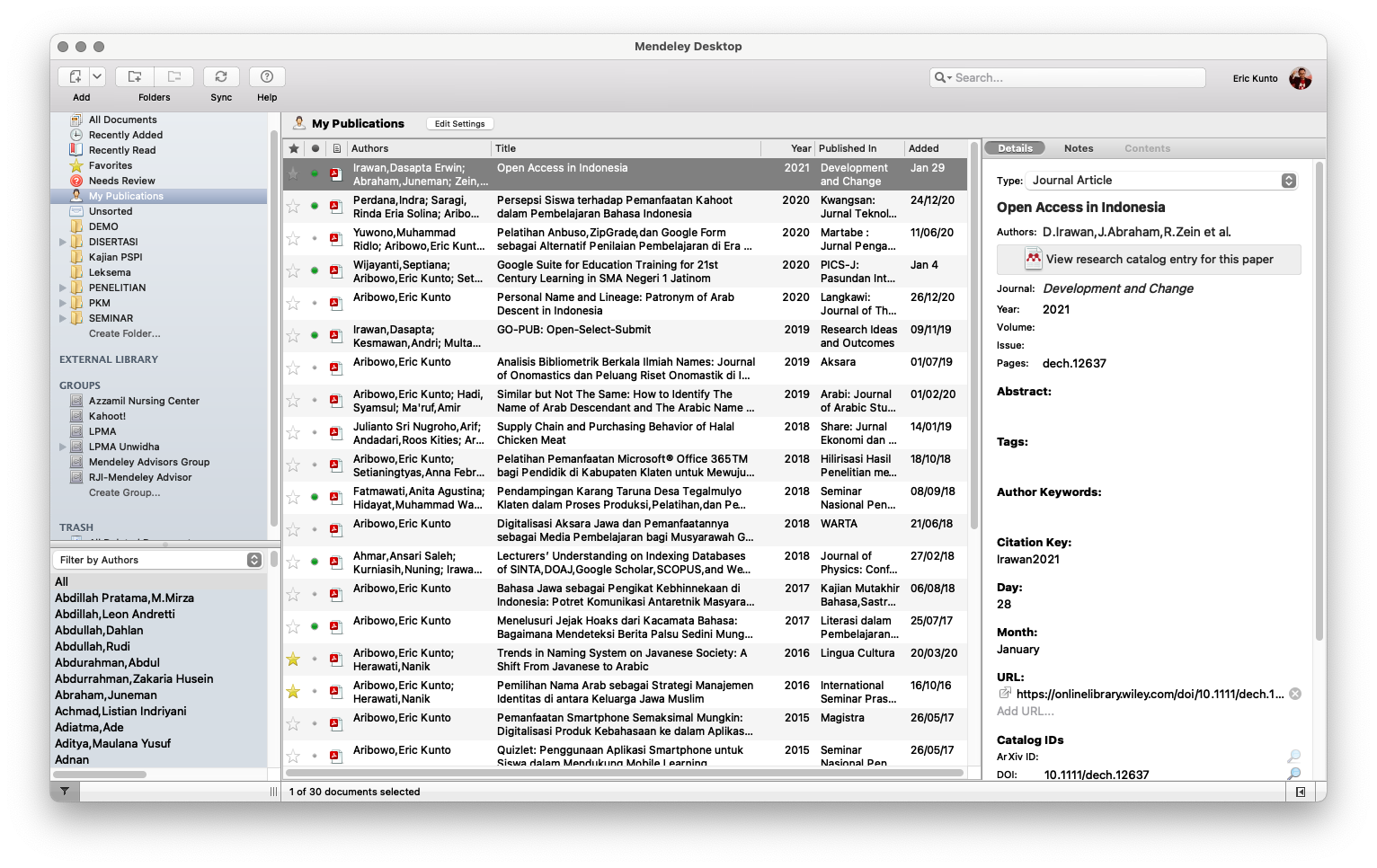Open the Add dropdown arrow in the toolbar
Screen dimensions: 1377x868
[97, 77]
